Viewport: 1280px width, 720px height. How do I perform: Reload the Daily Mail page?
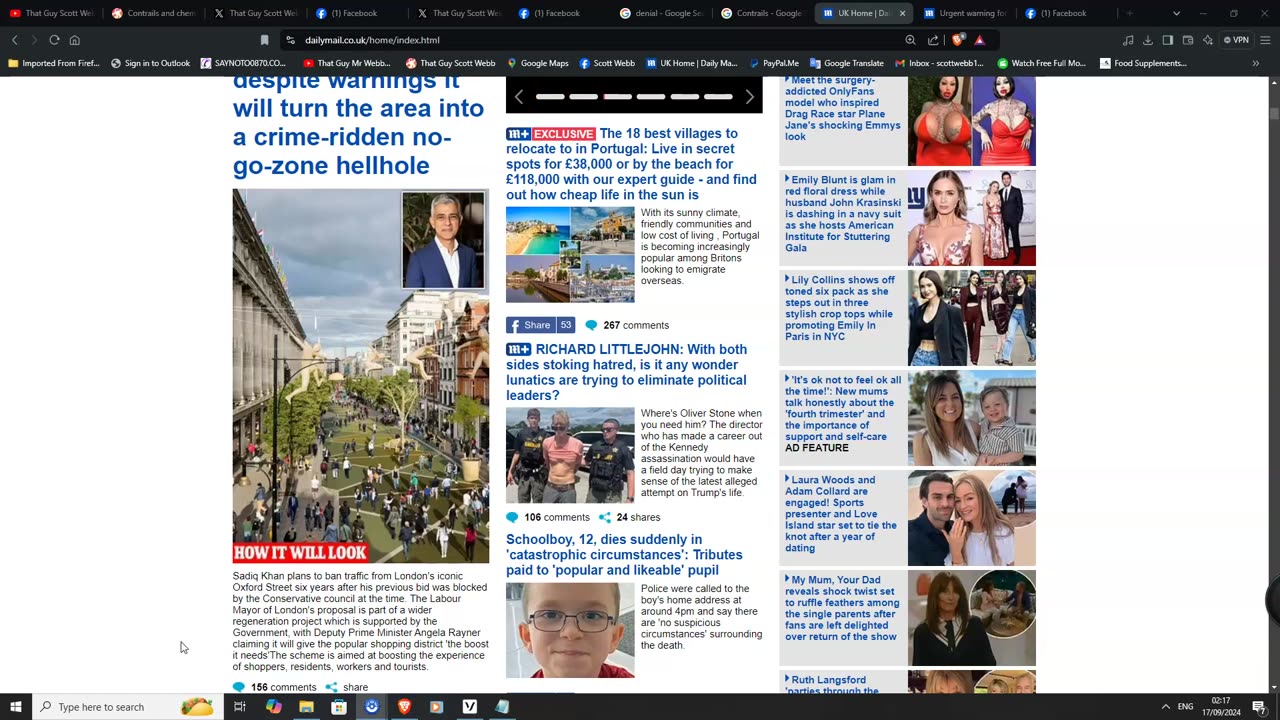[54, 40]
